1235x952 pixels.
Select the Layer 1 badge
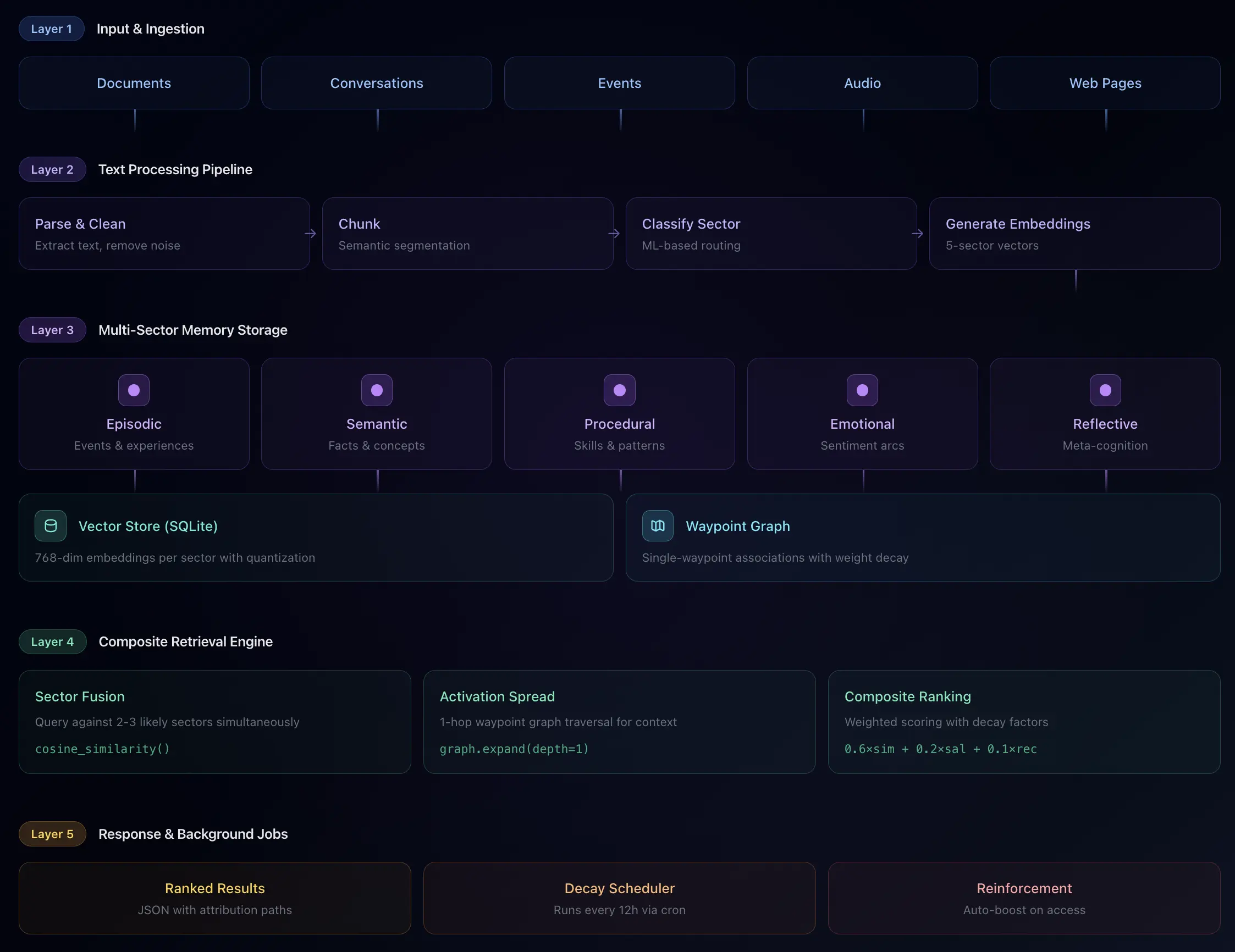coord(52,29)
